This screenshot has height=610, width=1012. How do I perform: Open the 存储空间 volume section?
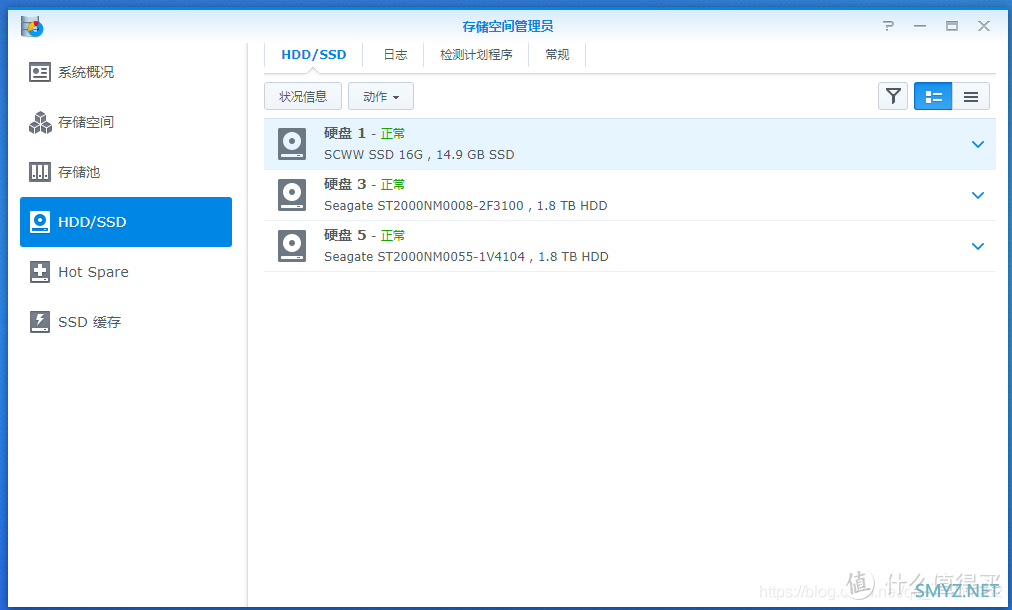126,122
